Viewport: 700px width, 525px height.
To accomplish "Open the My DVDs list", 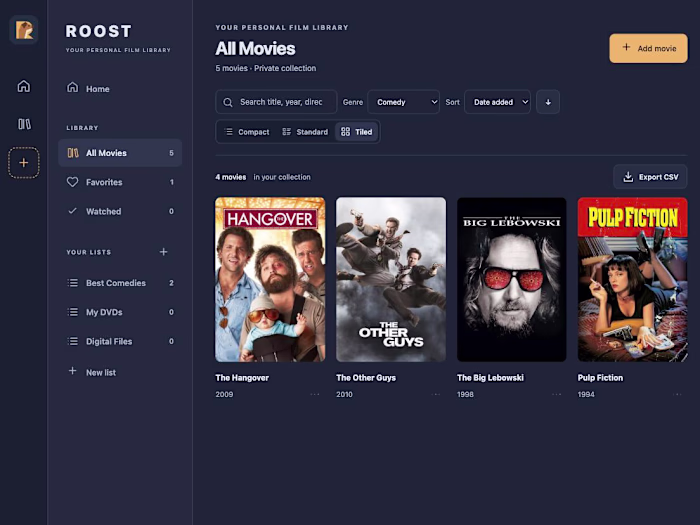I will [x=120, y=312].
